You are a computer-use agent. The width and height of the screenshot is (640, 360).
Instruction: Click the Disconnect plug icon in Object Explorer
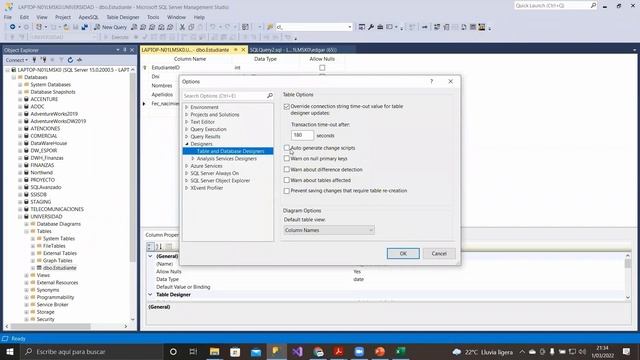(43, 60)
